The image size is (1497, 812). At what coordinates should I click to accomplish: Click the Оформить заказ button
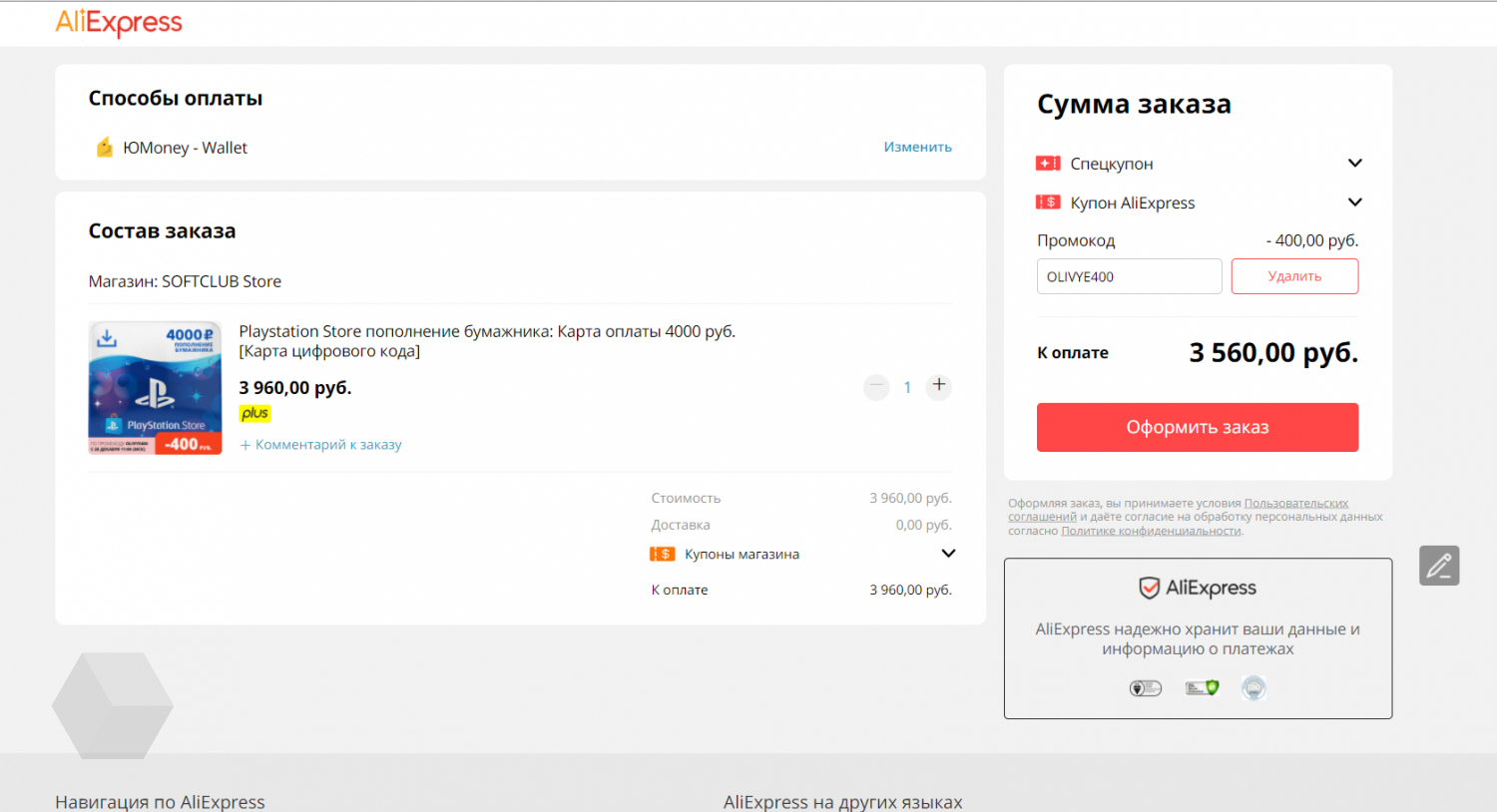click(1198, 427)
